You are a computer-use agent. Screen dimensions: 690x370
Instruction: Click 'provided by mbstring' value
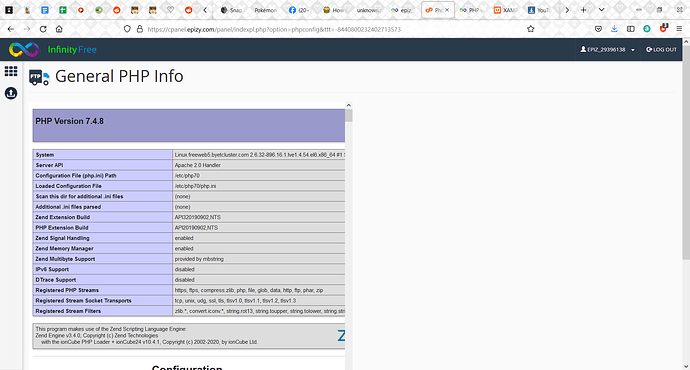(x=199, y=259)
